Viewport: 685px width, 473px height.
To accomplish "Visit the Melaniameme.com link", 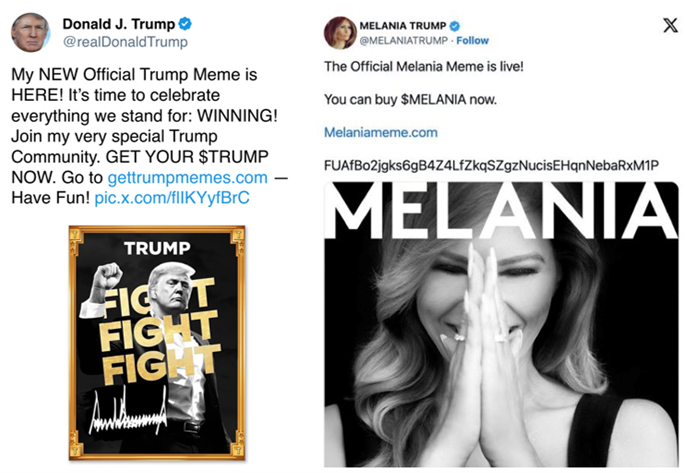I will click(381, 132).
